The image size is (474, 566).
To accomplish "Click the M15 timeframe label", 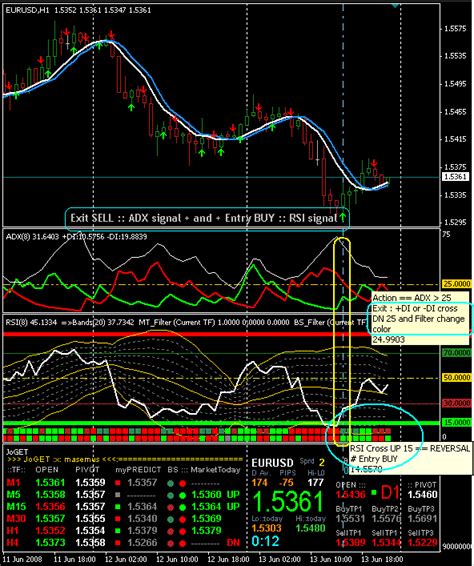I will (x=16, y=506).
